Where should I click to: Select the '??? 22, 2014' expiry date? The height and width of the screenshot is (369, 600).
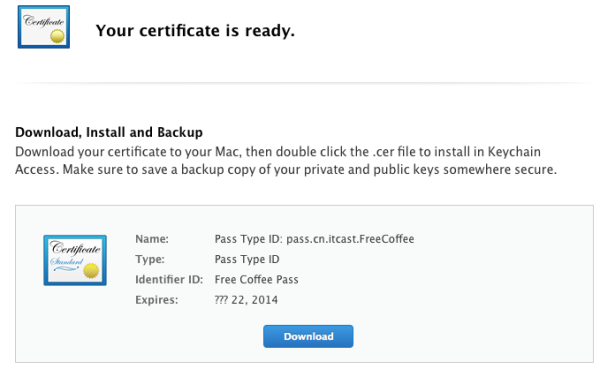[x=246, y=300]
